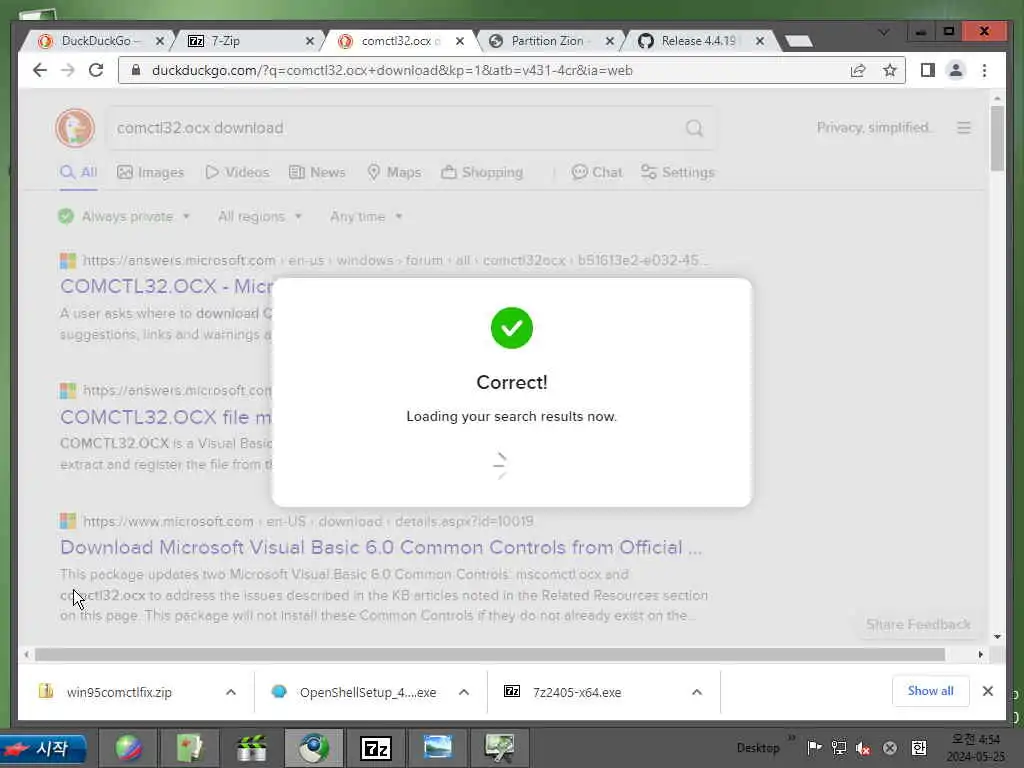Click the scroll right arrow
The image size is (1024, 768).
click(x=980, y=654)
